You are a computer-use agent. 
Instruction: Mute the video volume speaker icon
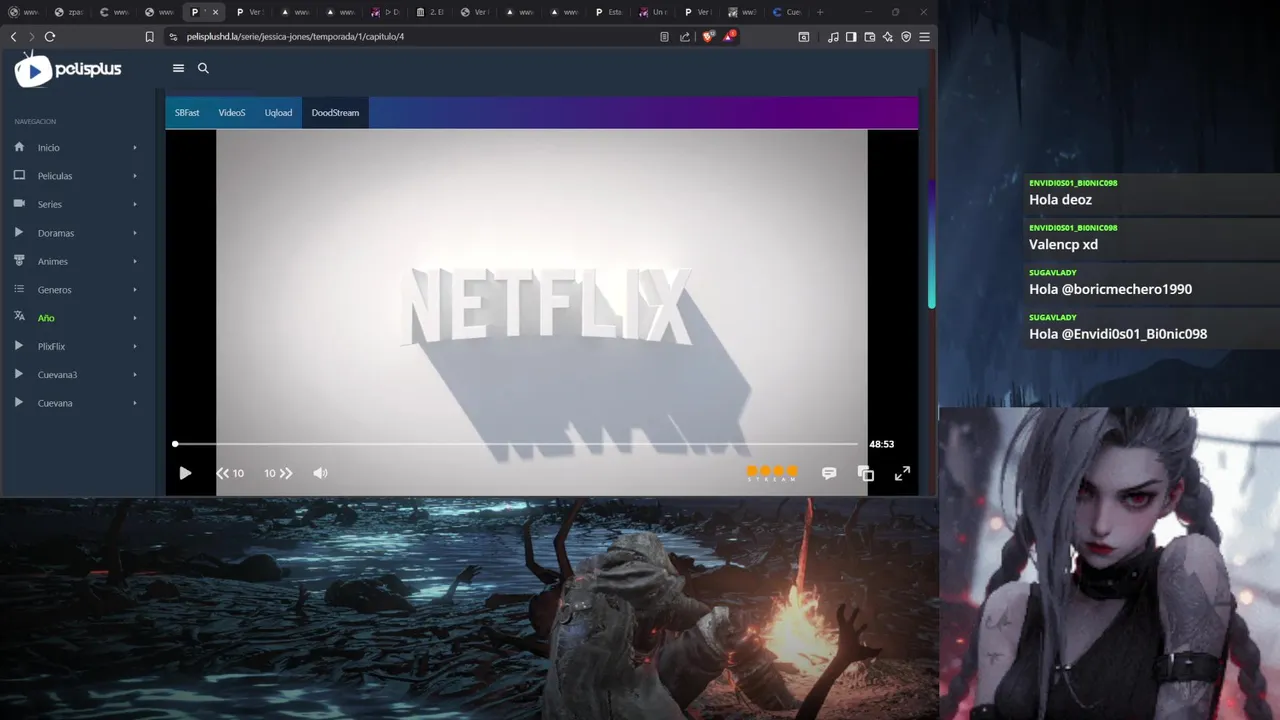(x=320, y=473)
